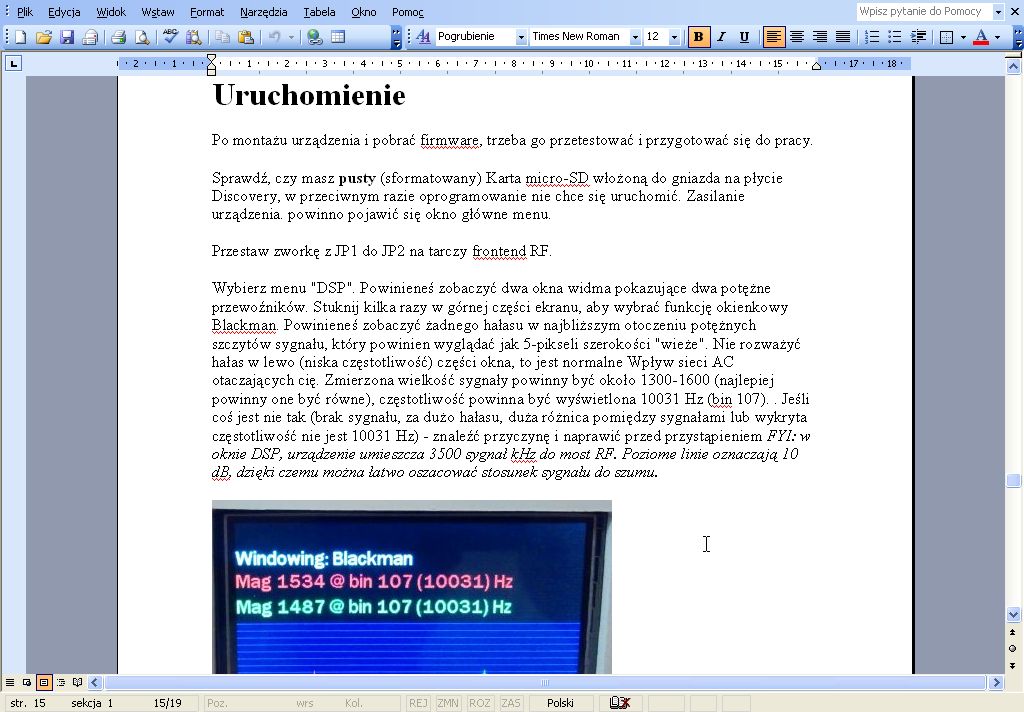Toggle Bold formatting button

click(x=699, y=37)
